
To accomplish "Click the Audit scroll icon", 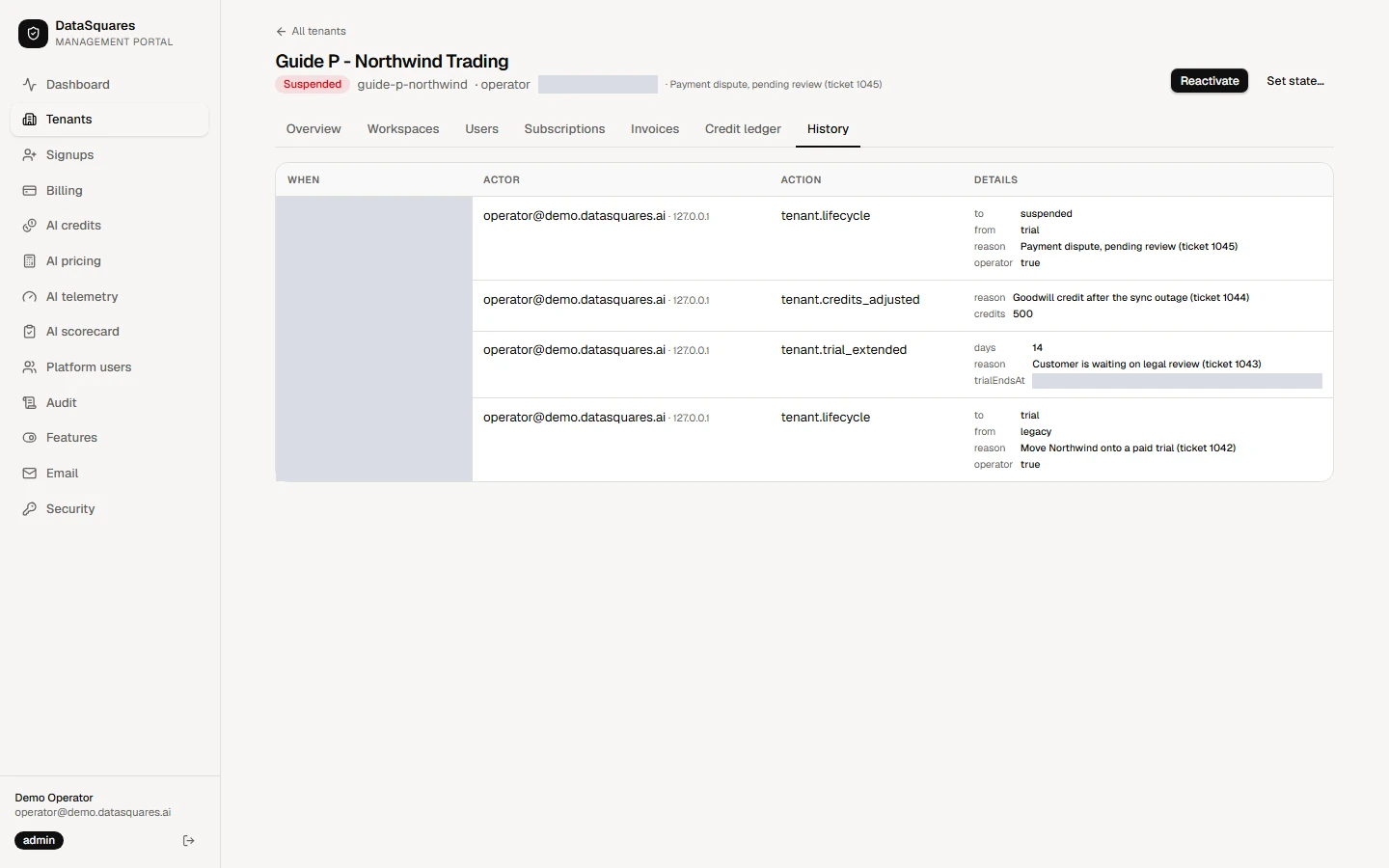I will 30,402.
